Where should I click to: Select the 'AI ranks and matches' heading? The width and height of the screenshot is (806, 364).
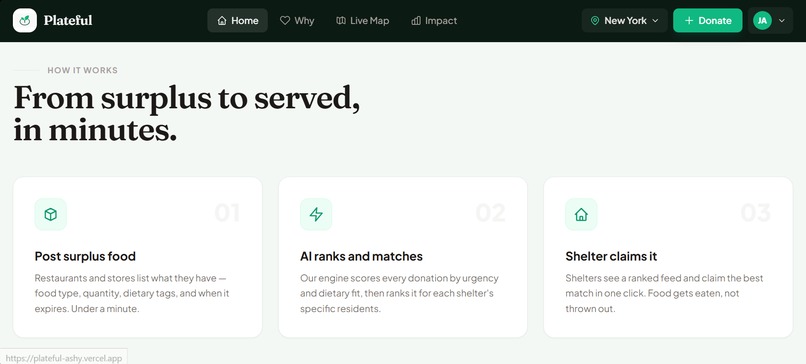(x=361, y=256)
